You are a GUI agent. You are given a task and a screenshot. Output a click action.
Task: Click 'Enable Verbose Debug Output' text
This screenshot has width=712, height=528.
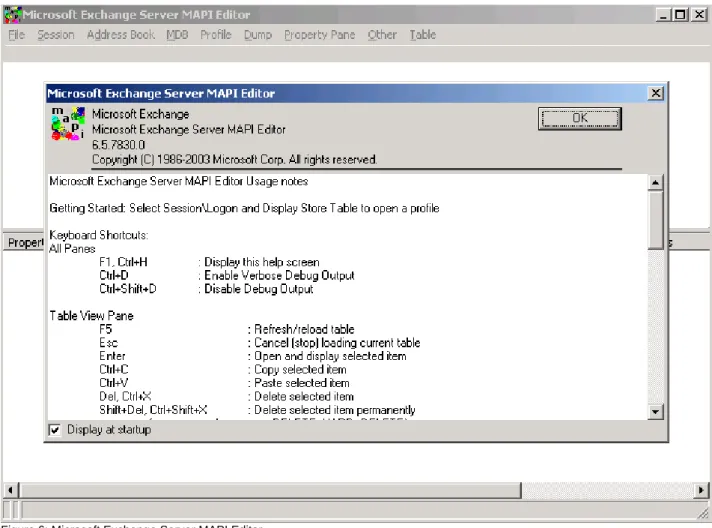(x=279, y=276)
